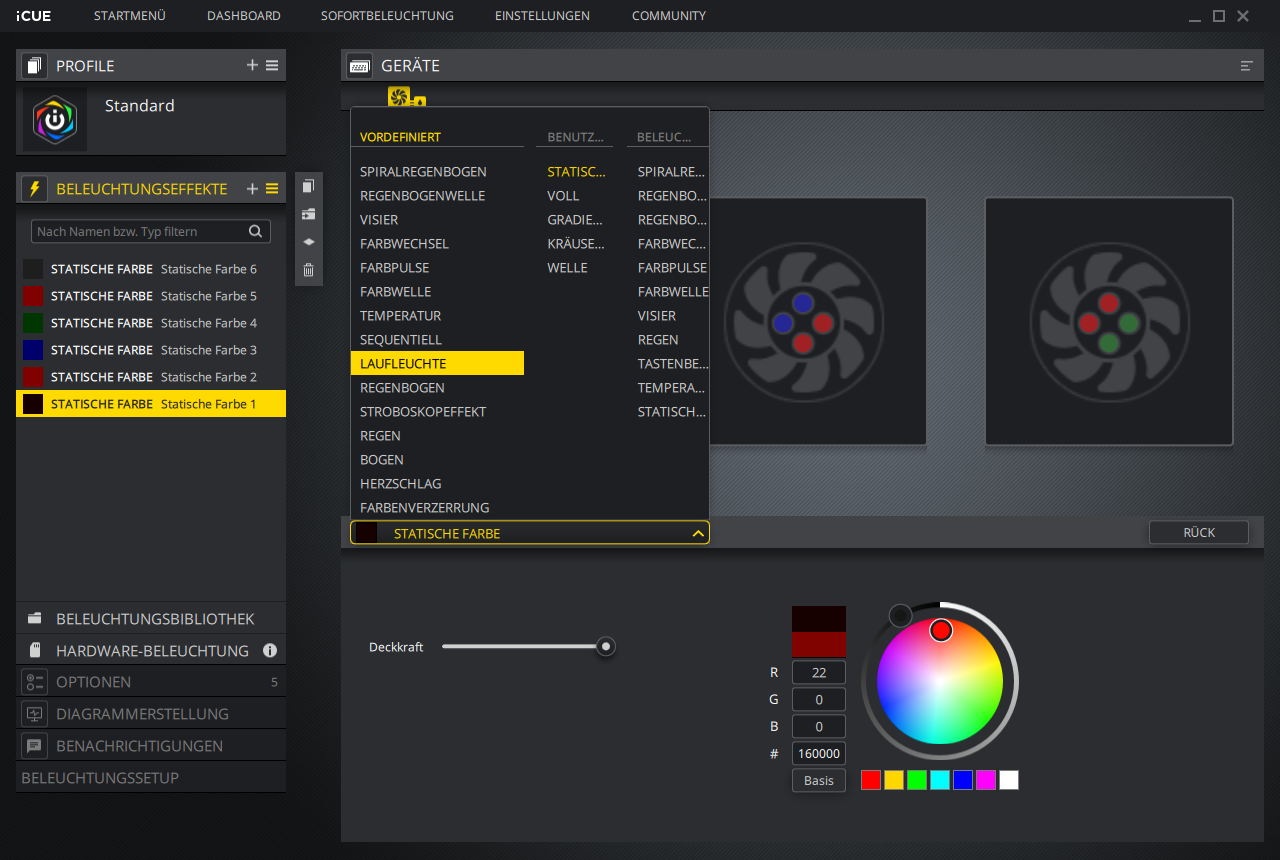Click the keyboard icon beside Geräte
The height and width of the screenshot is (860, 1280).
[x=360, y=66]
